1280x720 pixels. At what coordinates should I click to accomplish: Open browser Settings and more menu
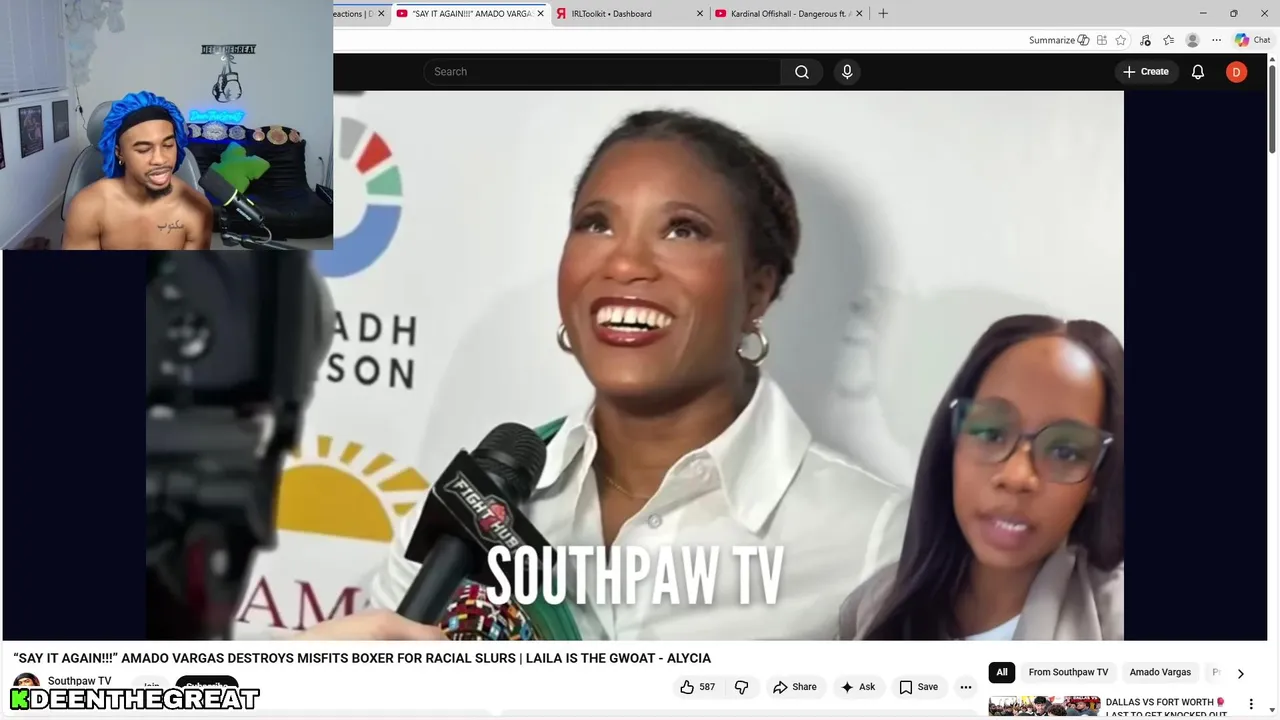(1216, 40)
